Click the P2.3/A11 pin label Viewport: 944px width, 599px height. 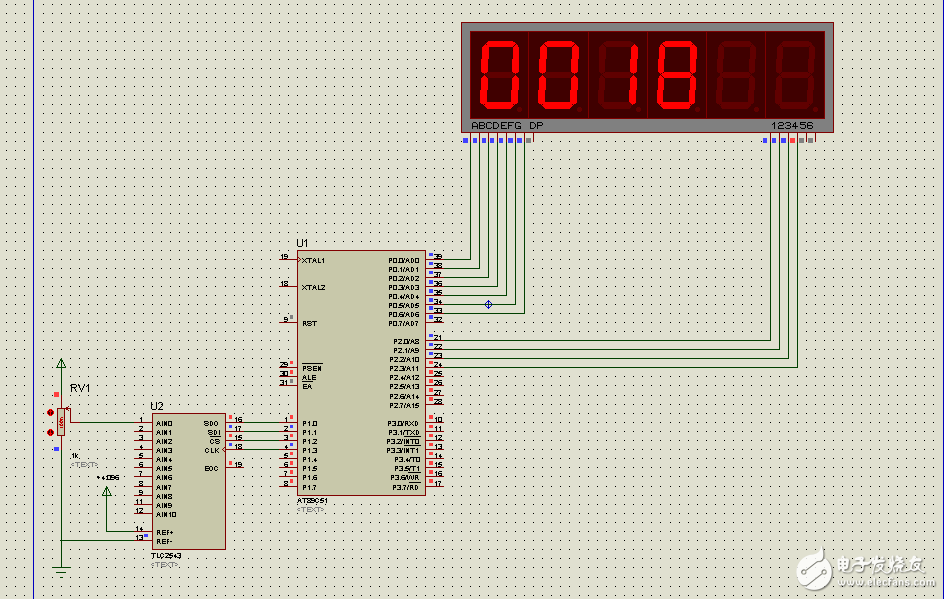(404, 368)
